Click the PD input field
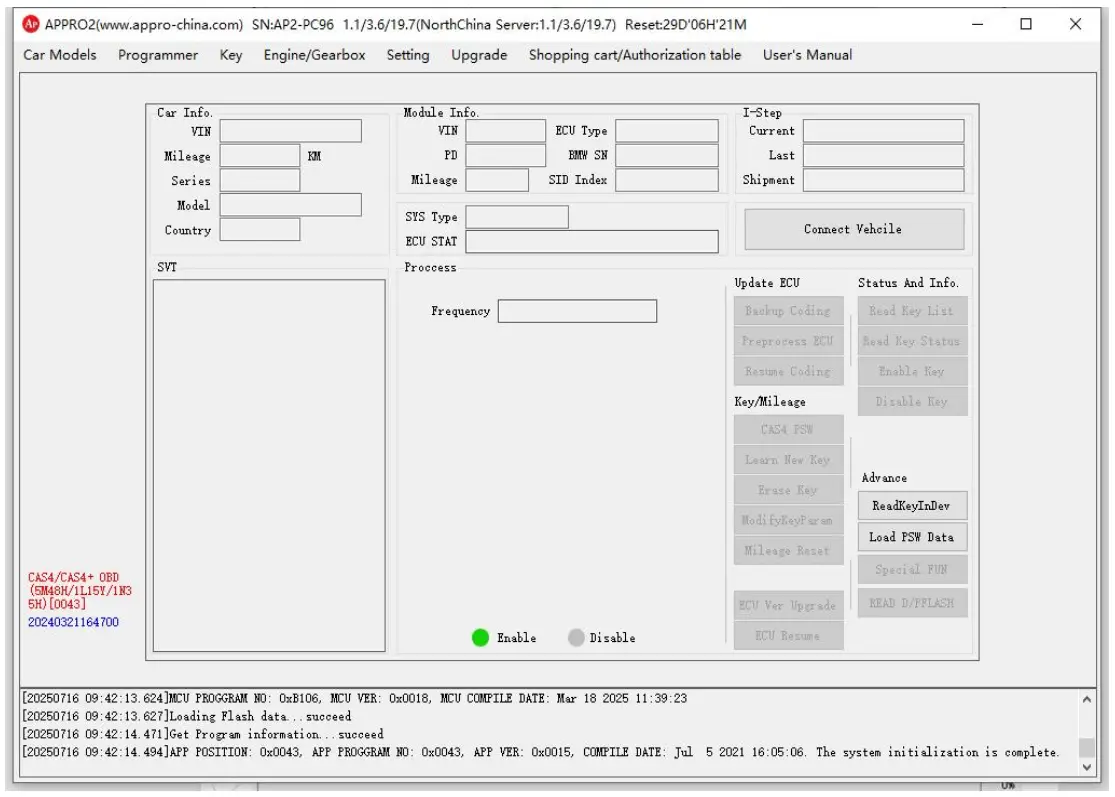Image resolution: width=1115 pixels, height=797 pixels. point(506,155)
